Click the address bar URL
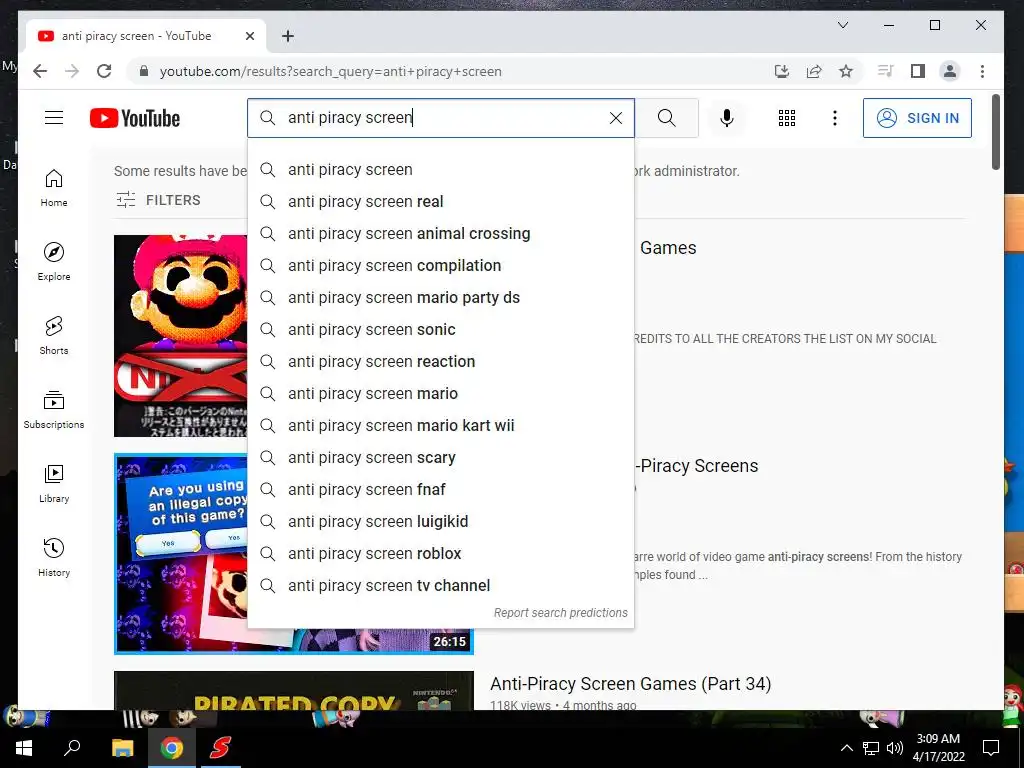 click(x=330, y=71)
